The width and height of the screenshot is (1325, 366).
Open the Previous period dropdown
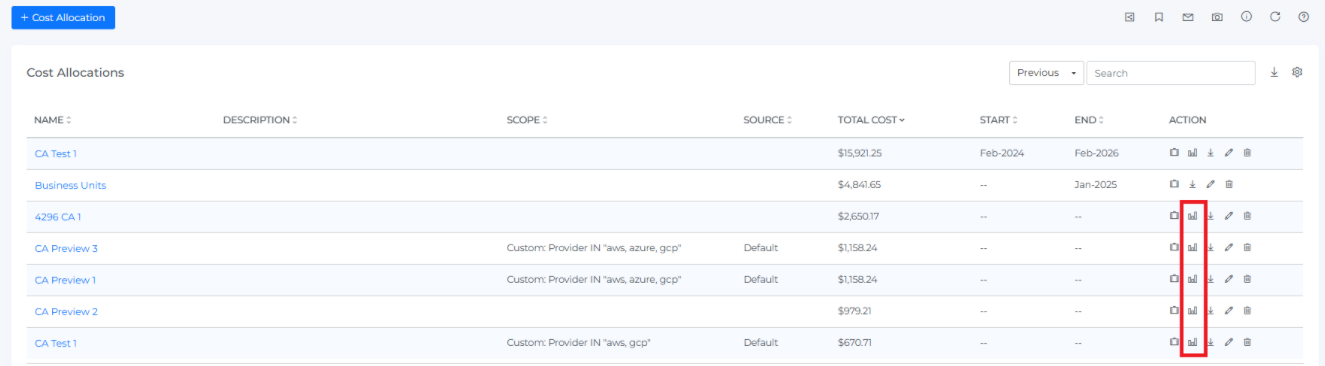pyautogui.click(x=1046, y=73)
